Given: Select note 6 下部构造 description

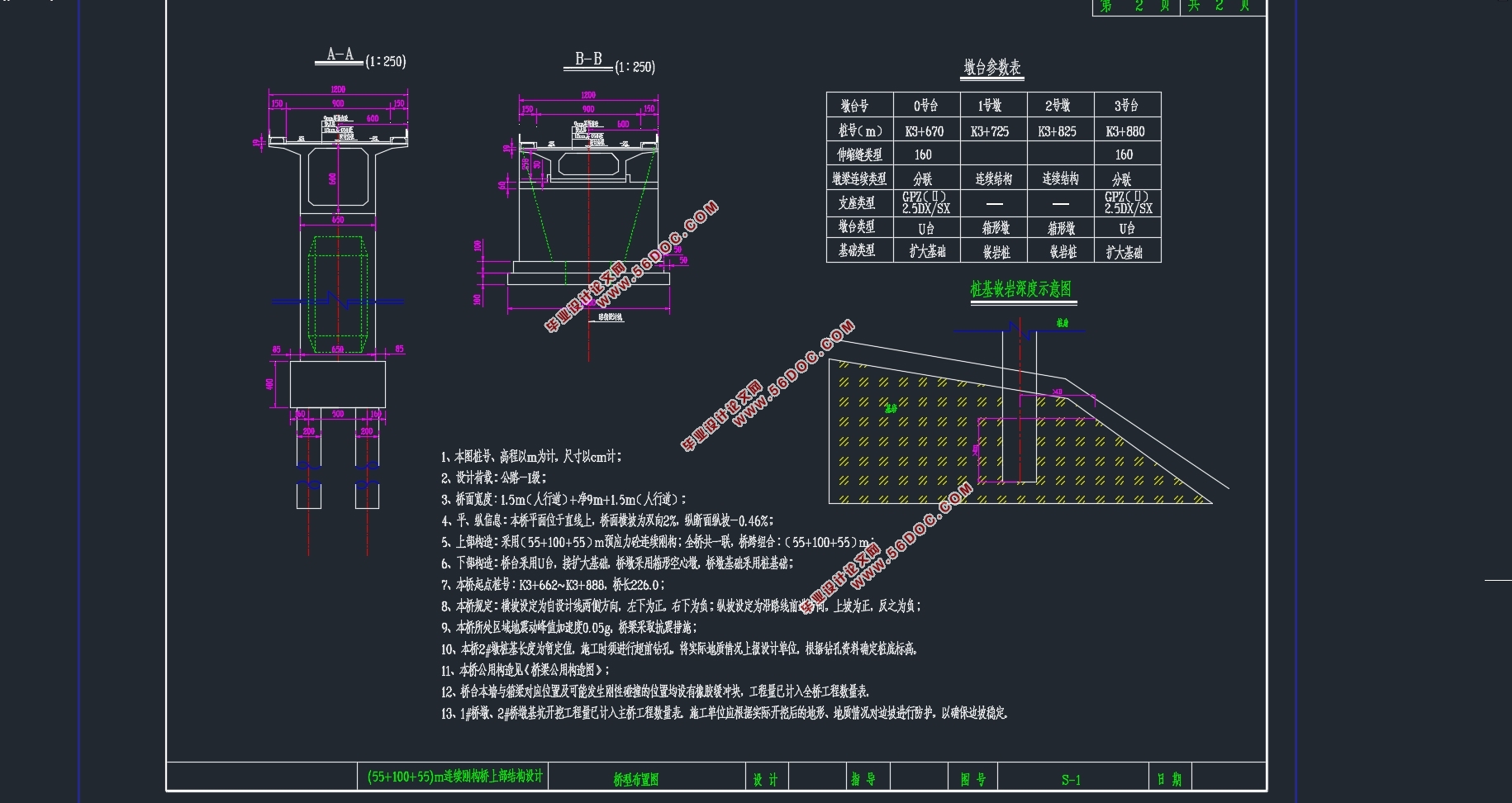Looking at the screenshot, I should [x=617, y=563].
